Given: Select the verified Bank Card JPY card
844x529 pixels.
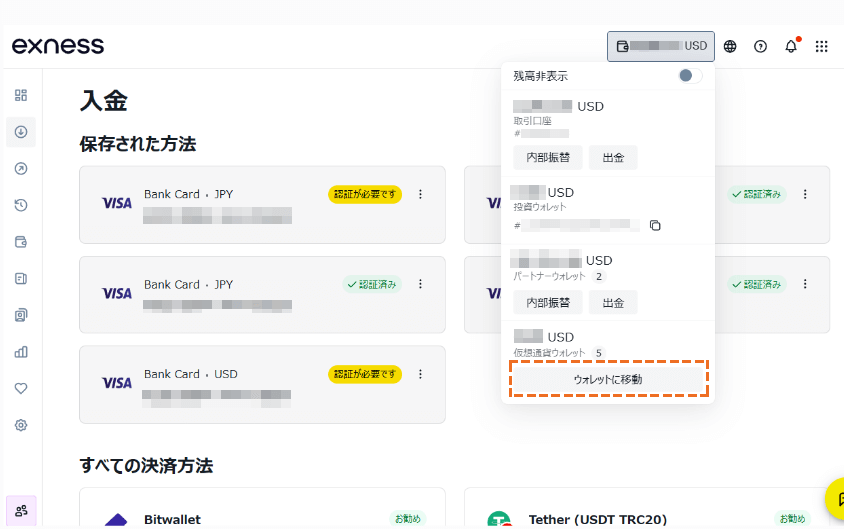Looking at the screenshot, I should (262, 295).
